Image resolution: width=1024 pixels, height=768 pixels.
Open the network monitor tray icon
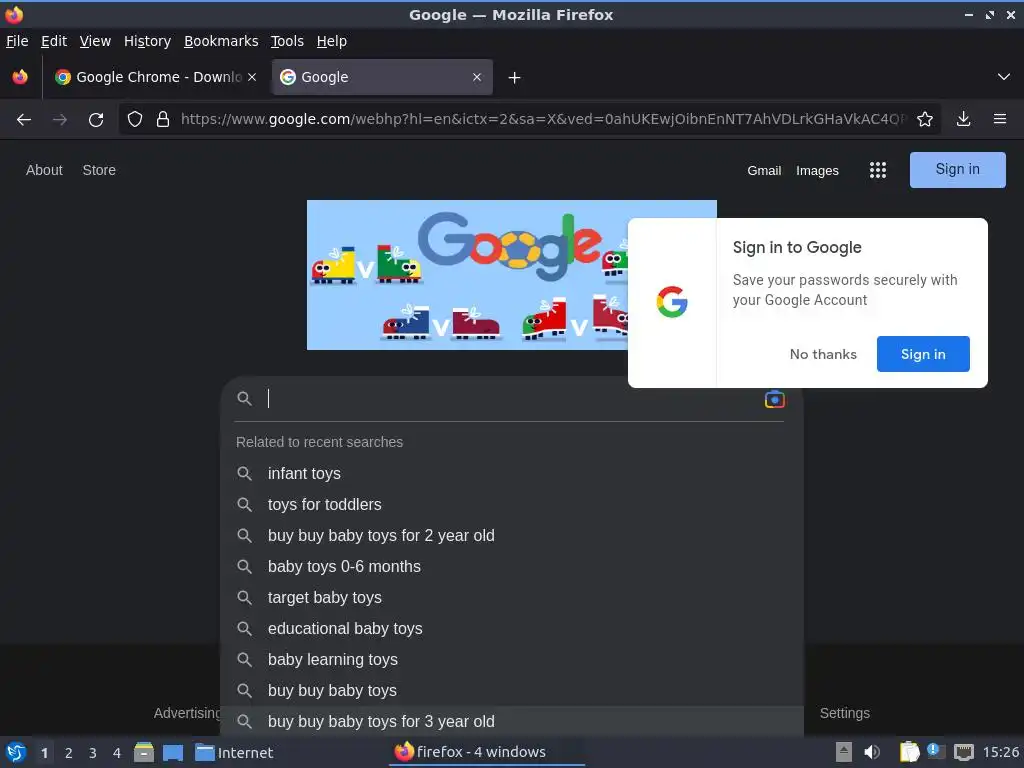964,752
